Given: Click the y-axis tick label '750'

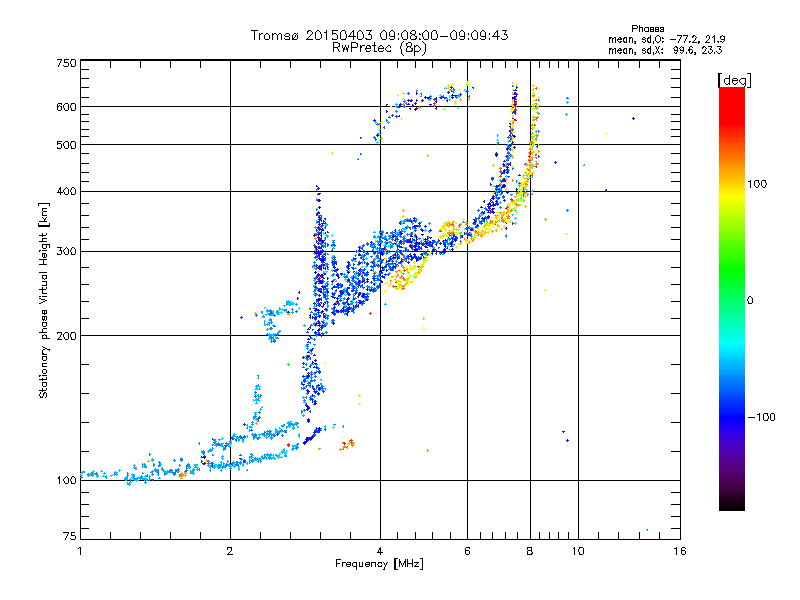Looking at the screenshot, I should [66, 63].
